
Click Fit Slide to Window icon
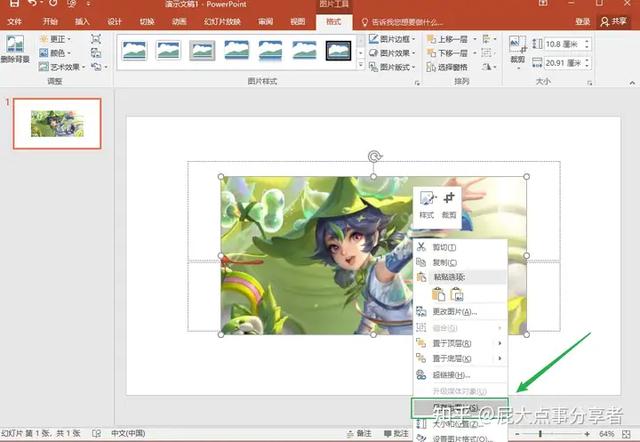(627, 433)
